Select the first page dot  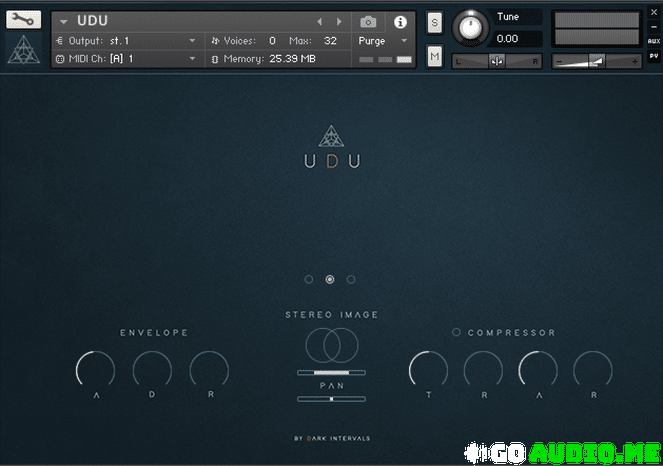[x=309, y=280]
